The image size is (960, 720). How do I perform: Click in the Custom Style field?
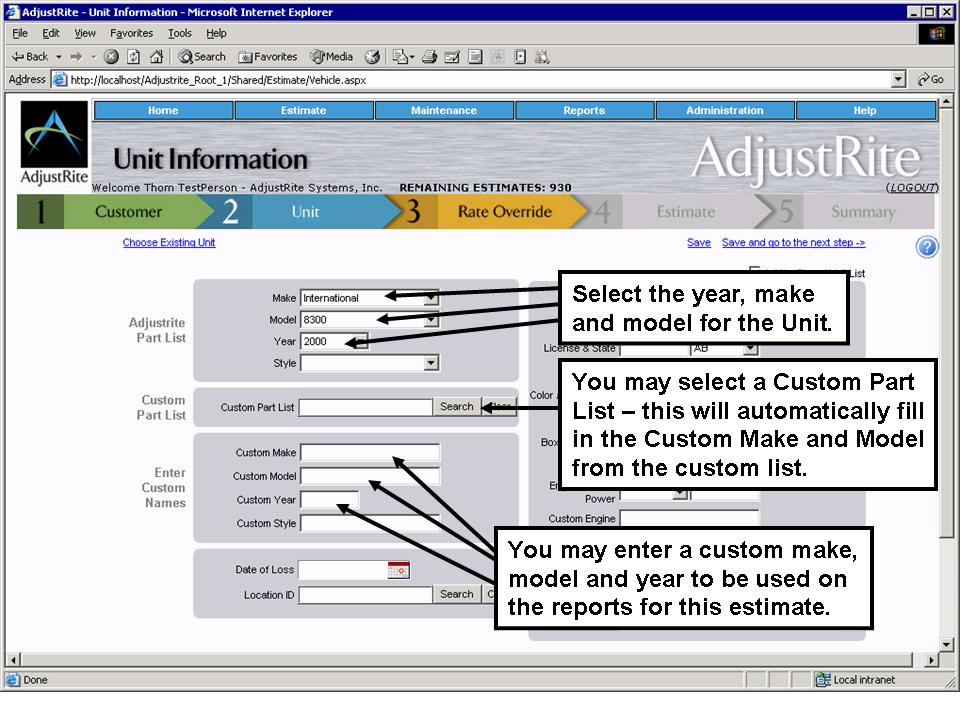(x=370, y=523)
